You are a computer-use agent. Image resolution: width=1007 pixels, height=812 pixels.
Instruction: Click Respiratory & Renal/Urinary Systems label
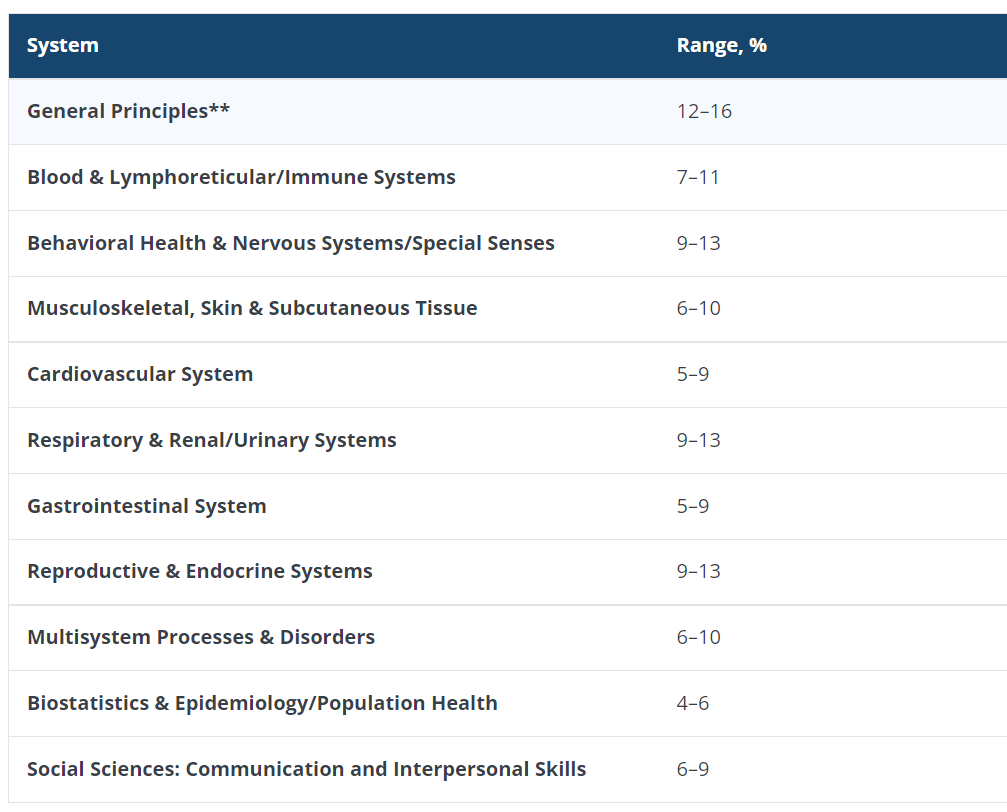[211, 440]
